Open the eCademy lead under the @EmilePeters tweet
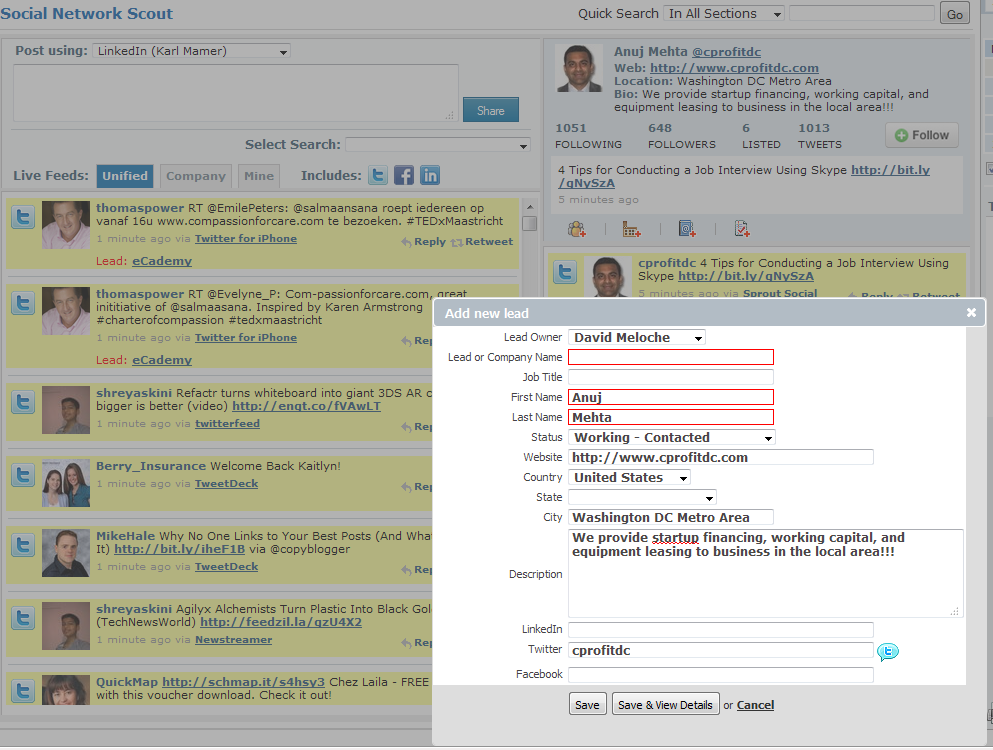 click(161, 261)
